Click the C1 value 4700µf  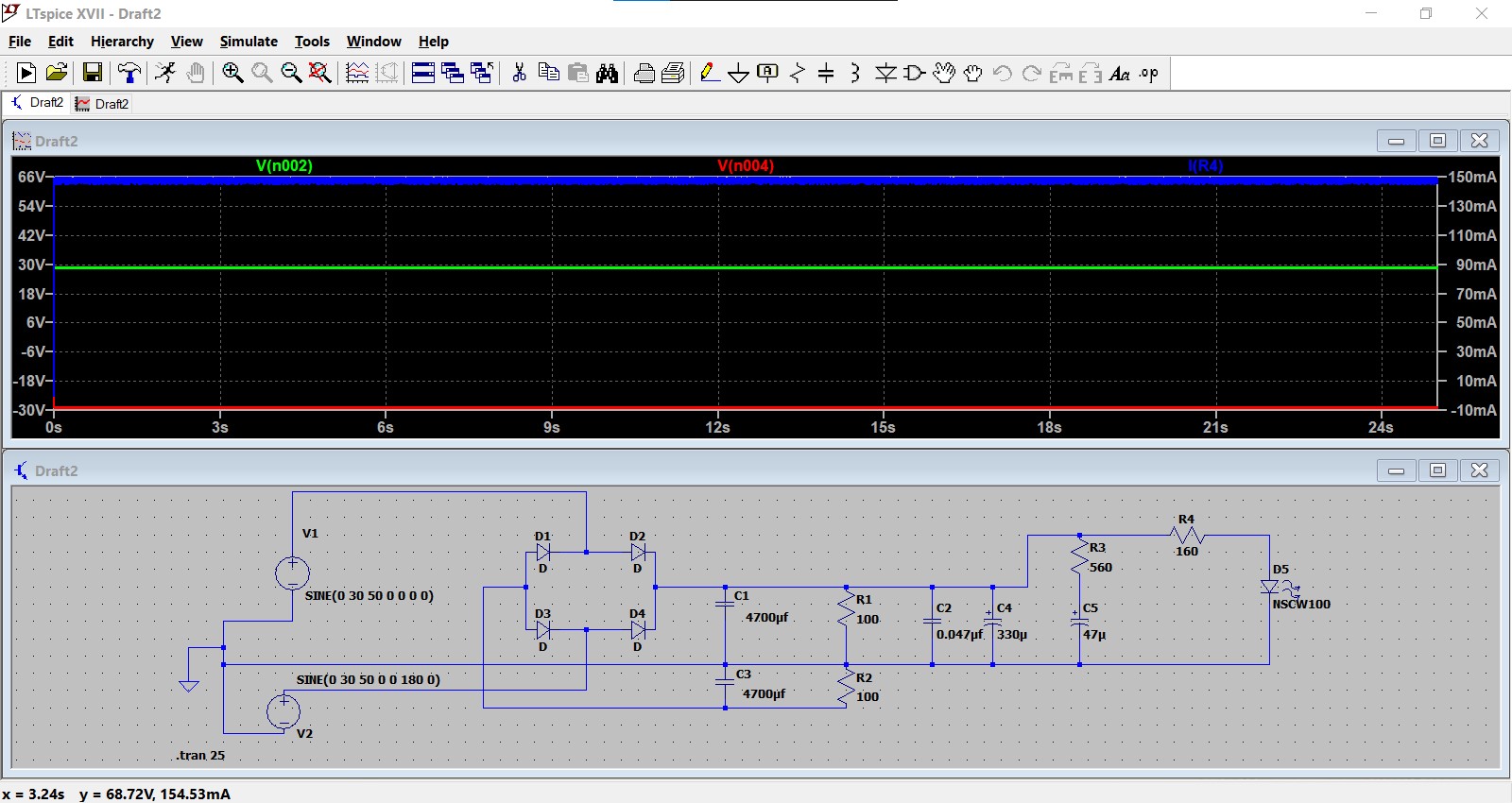pyautogui.click(x=766, y=617)
